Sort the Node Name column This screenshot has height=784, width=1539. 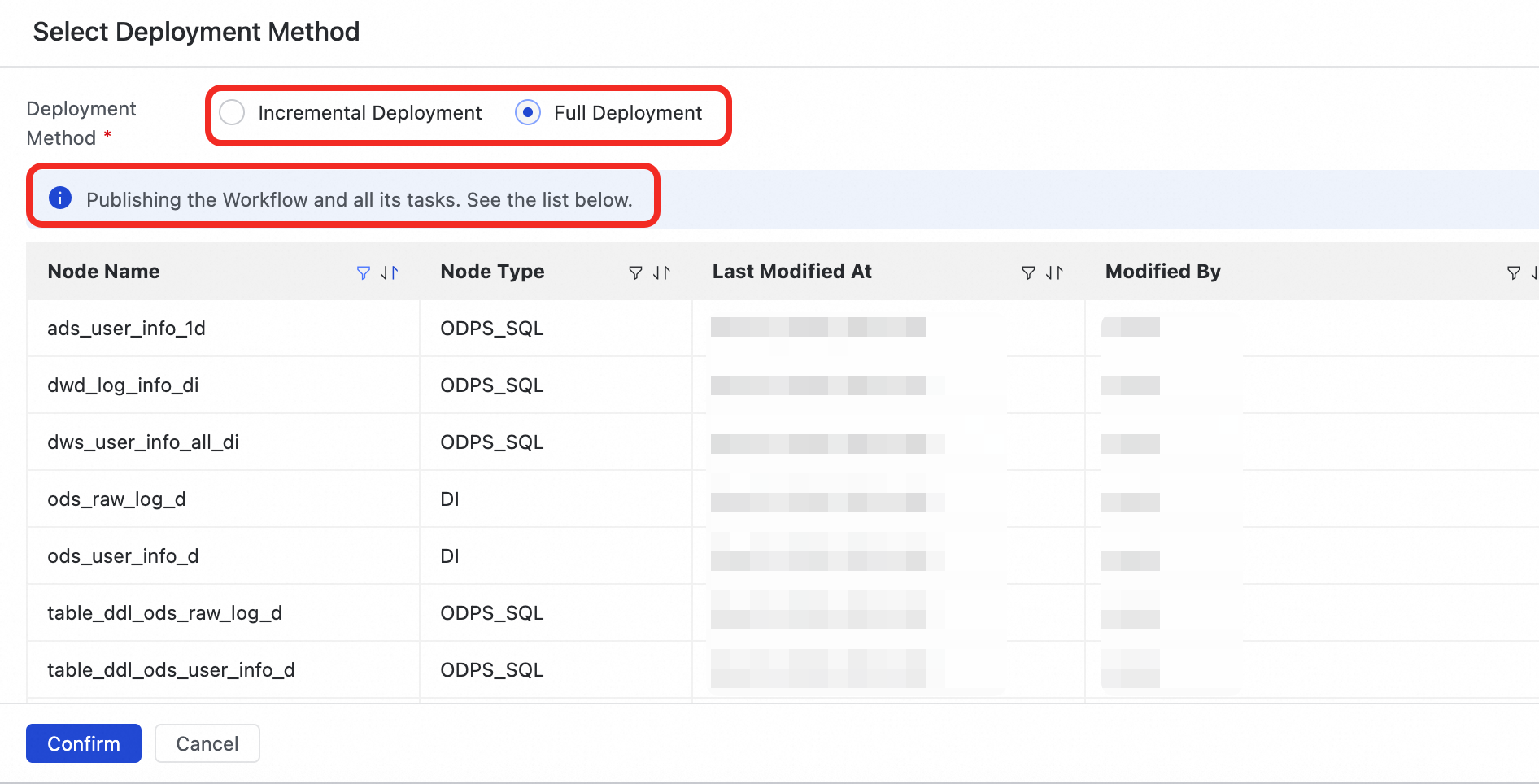(x=390, y=272)
